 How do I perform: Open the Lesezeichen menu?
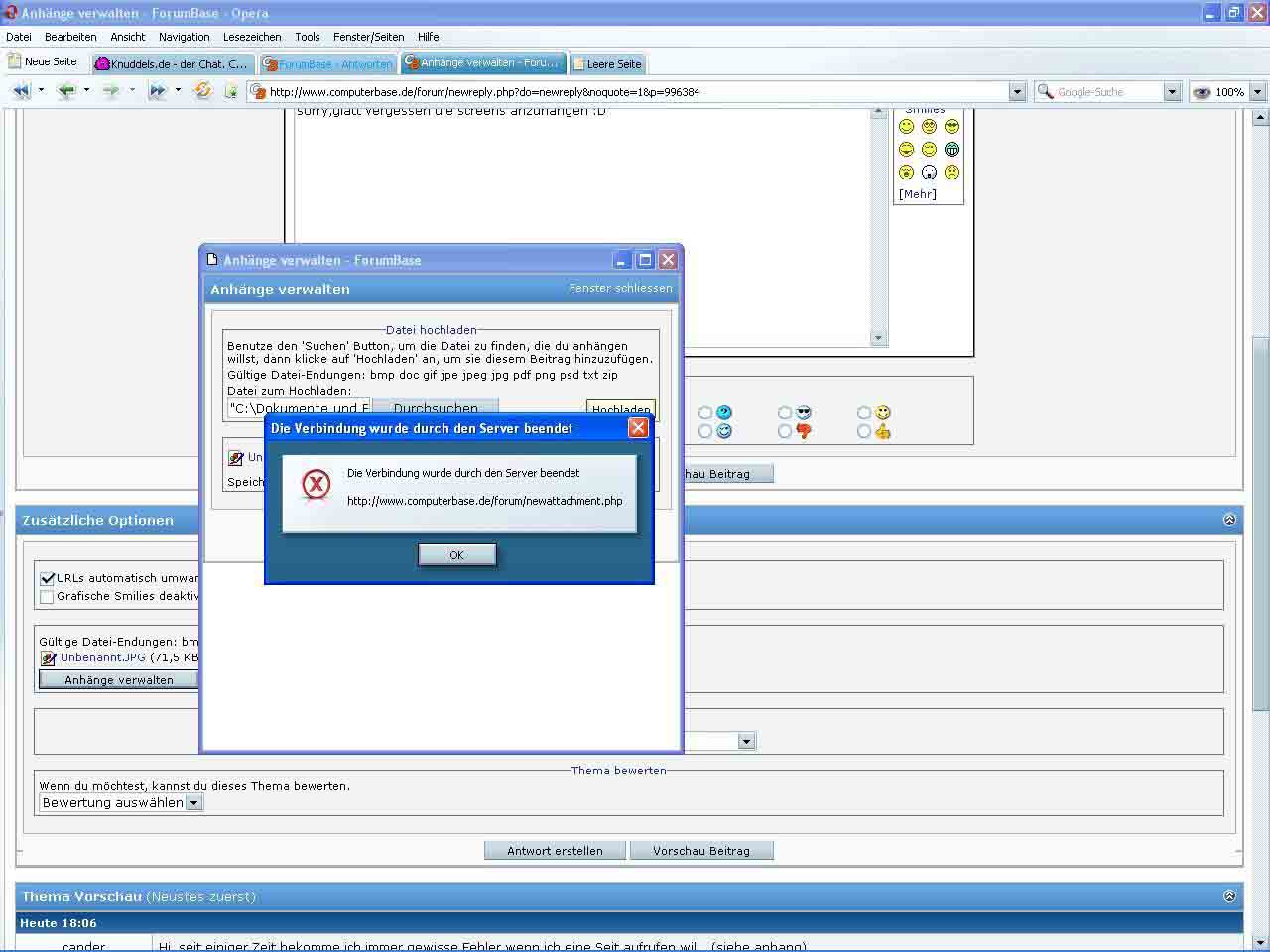[x=252, y=37]
